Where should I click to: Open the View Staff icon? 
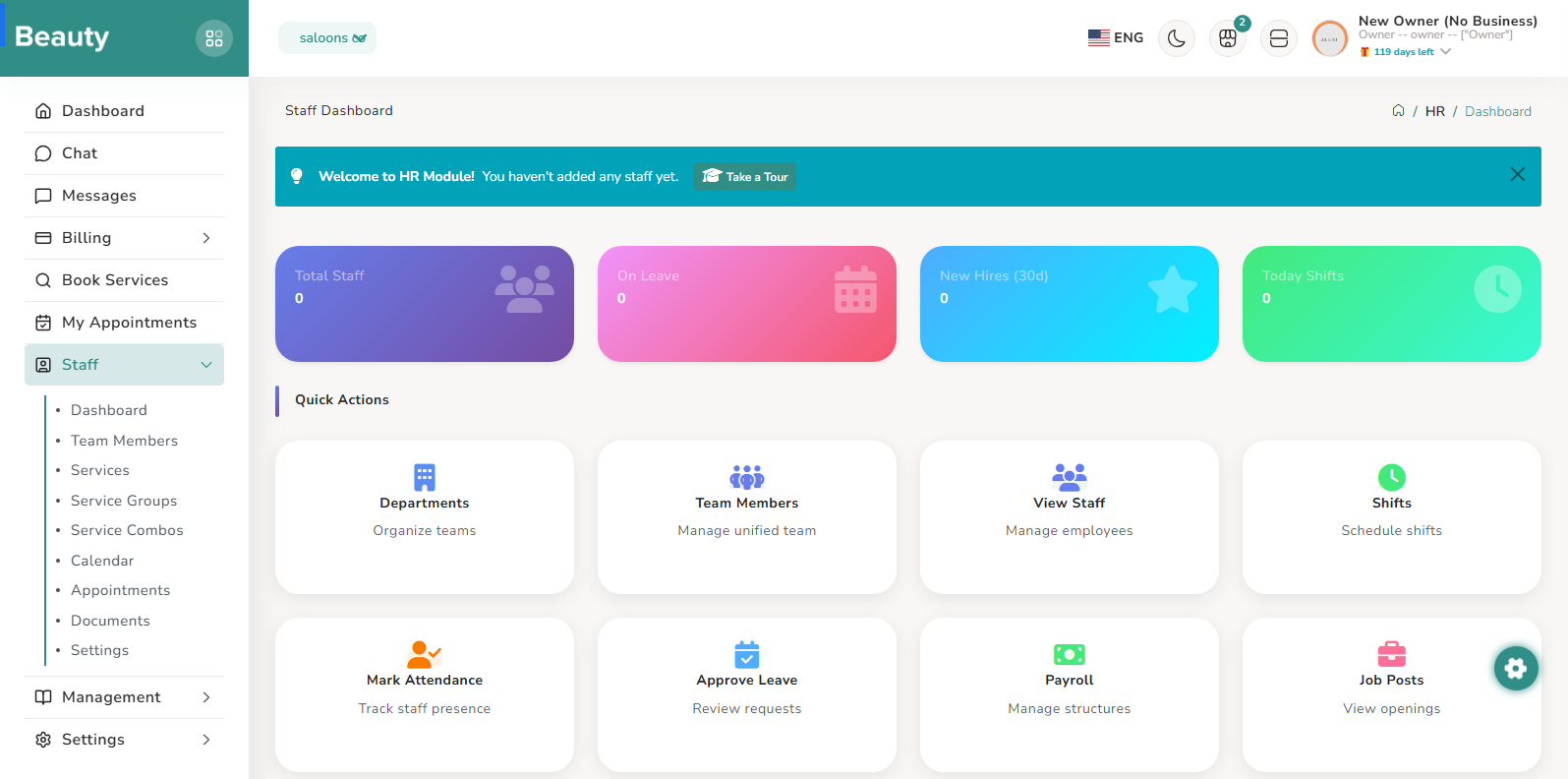1070,477
